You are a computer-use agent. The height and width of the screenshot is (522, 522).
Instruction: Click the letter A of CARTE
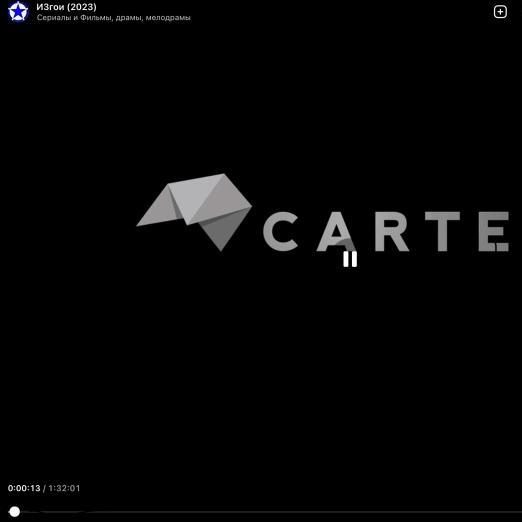(336, 231)
